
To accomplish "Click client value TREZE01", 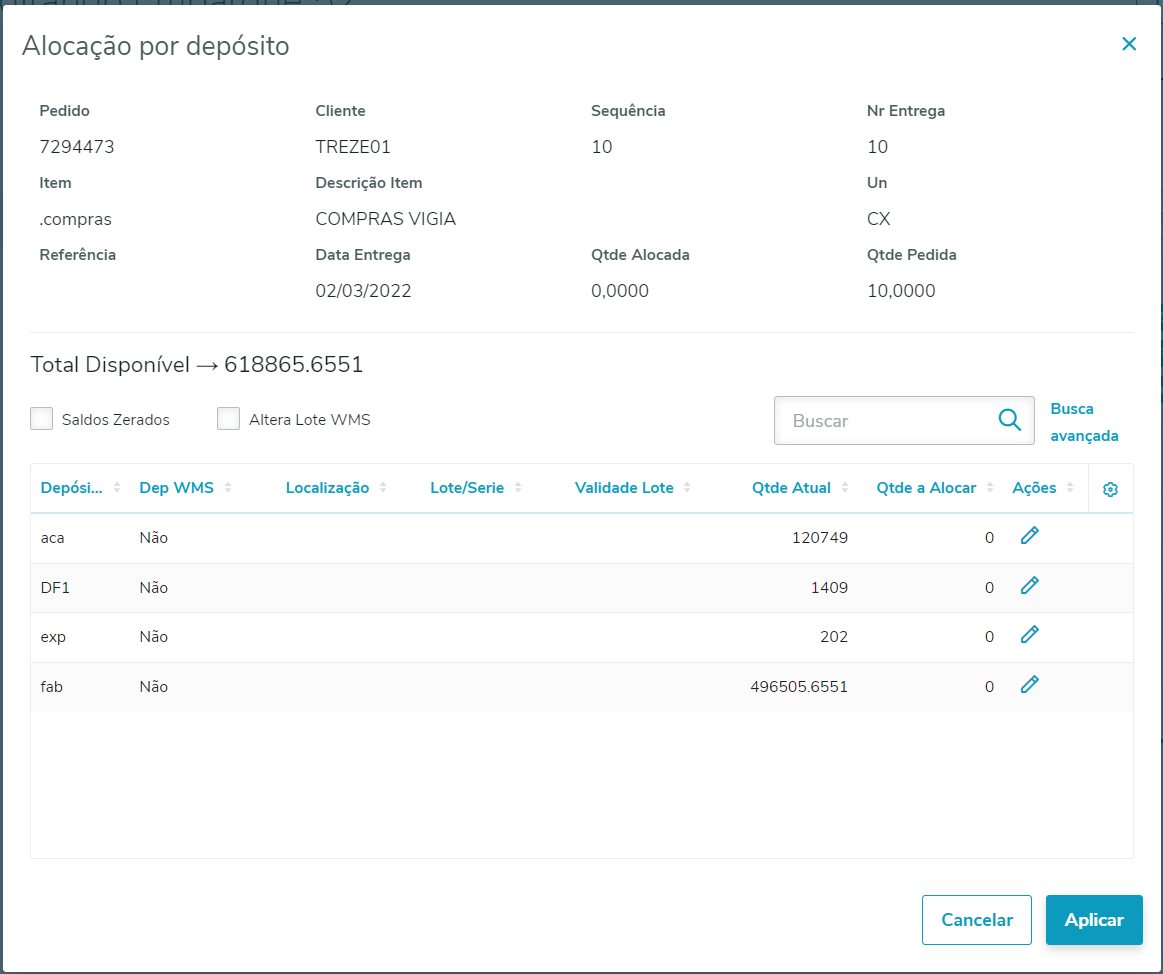I will [x=353, y=147].
